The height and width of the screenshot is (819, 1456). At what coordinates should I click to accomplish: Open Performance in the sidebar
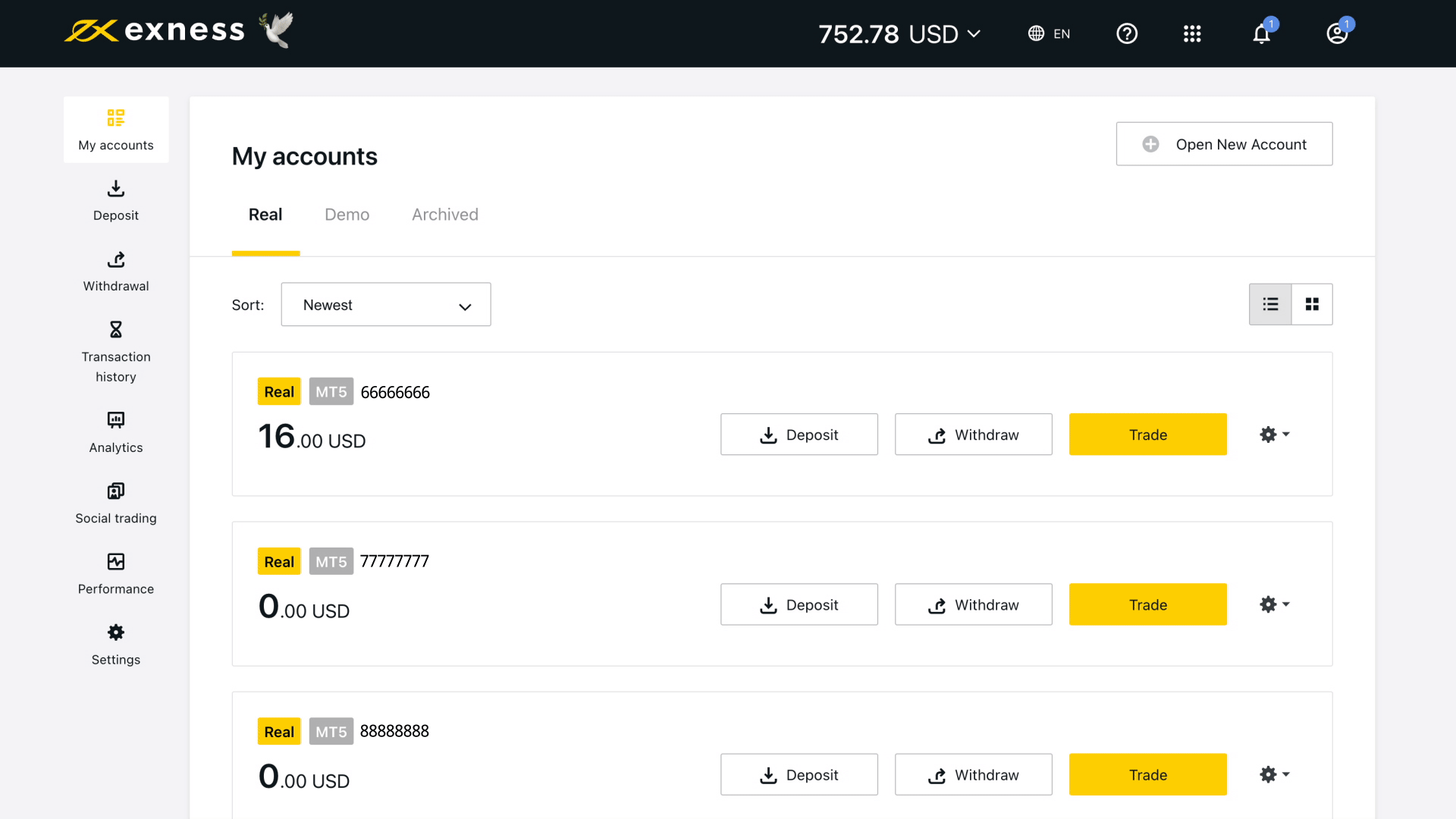point(116,574)
